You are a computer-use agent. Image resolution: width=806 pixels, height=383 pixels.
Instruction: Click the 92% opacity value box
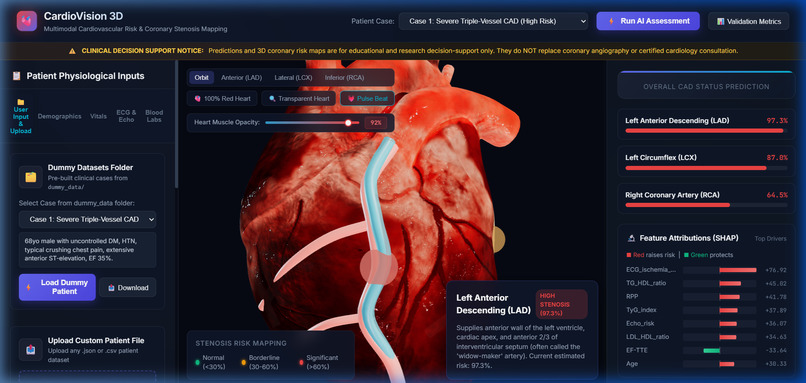pos(376,123)
